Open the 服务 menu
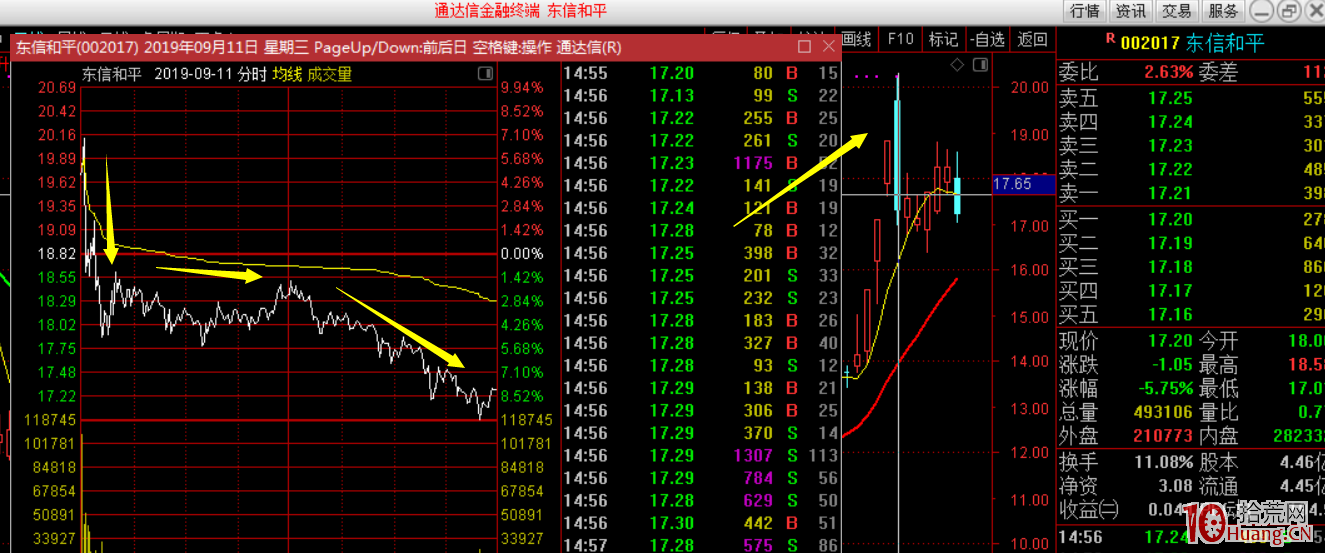Screen dimensions: 1325x553 click(1223, 11)
